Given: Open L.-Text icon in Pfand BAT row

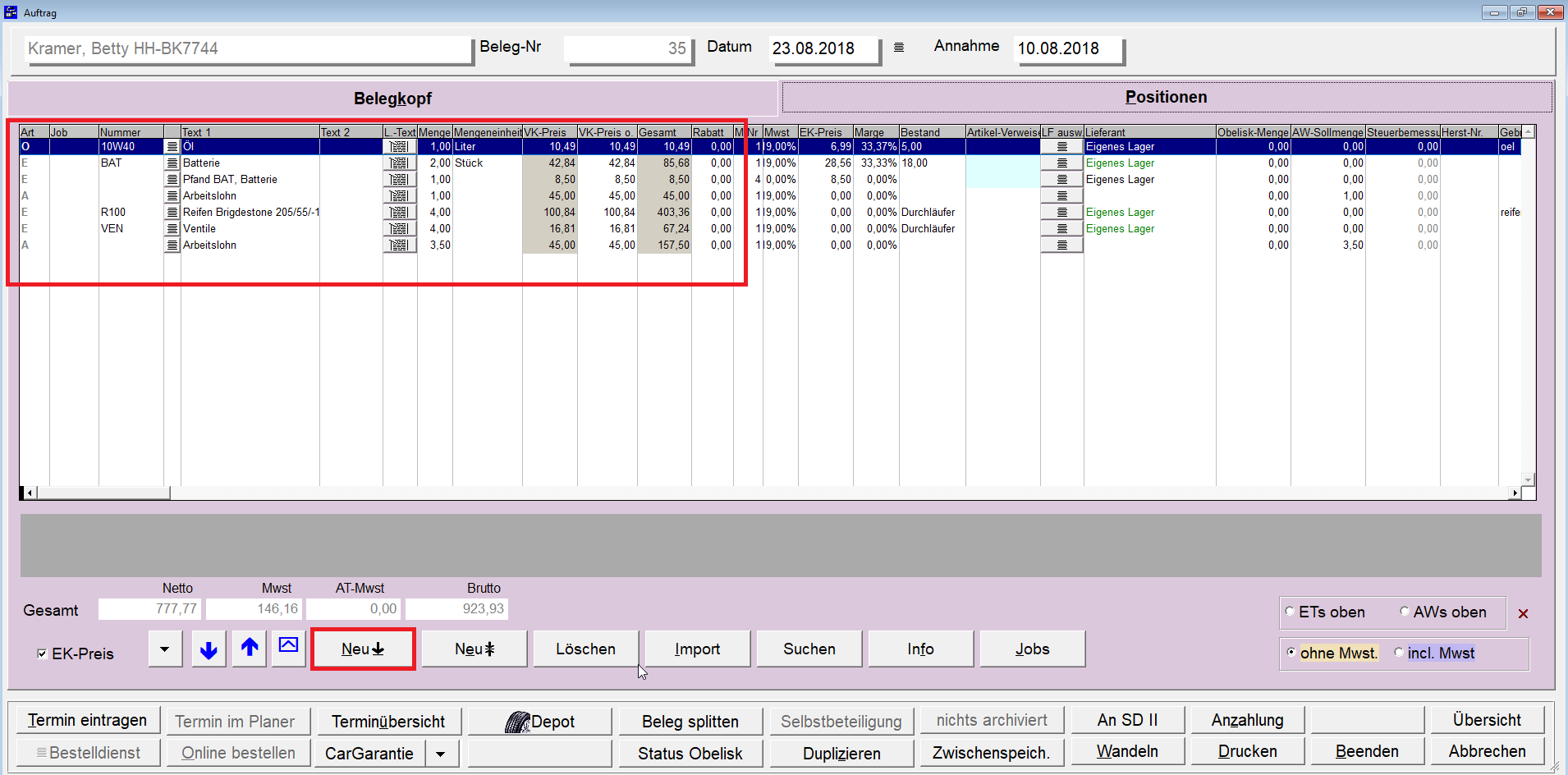Looking at the screenshot, I should 400,179.
